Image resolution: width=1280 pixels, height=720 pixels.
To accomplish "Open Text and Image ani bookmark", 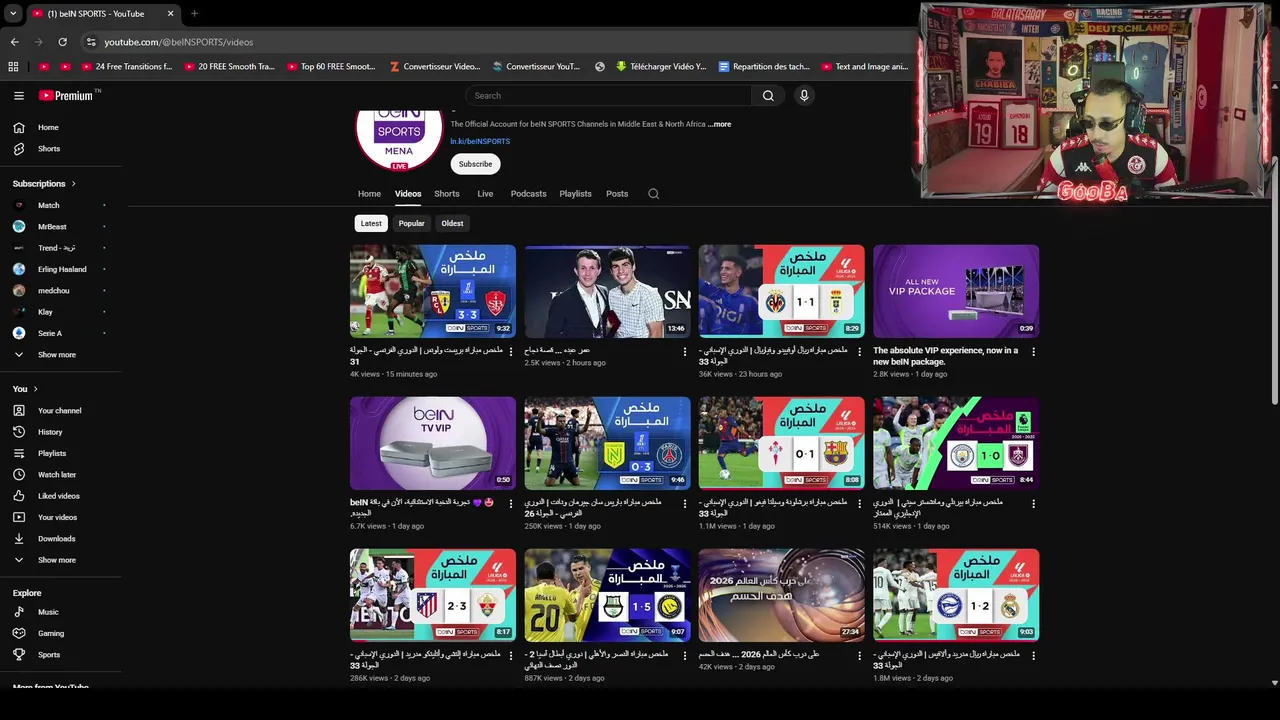I will (865, 67).
